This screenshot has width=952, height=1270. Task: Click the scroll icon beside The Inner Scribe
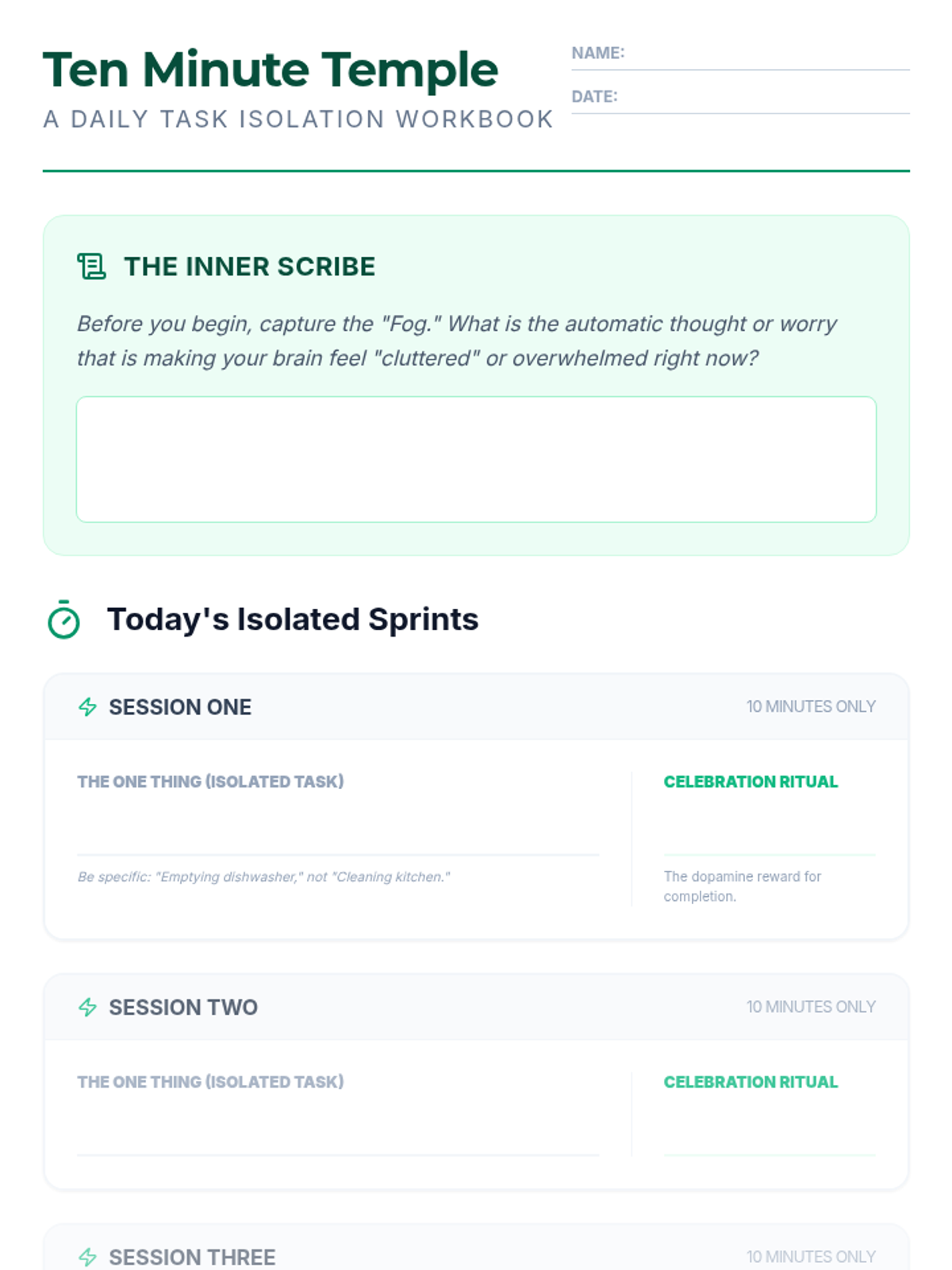click(91, 267)
